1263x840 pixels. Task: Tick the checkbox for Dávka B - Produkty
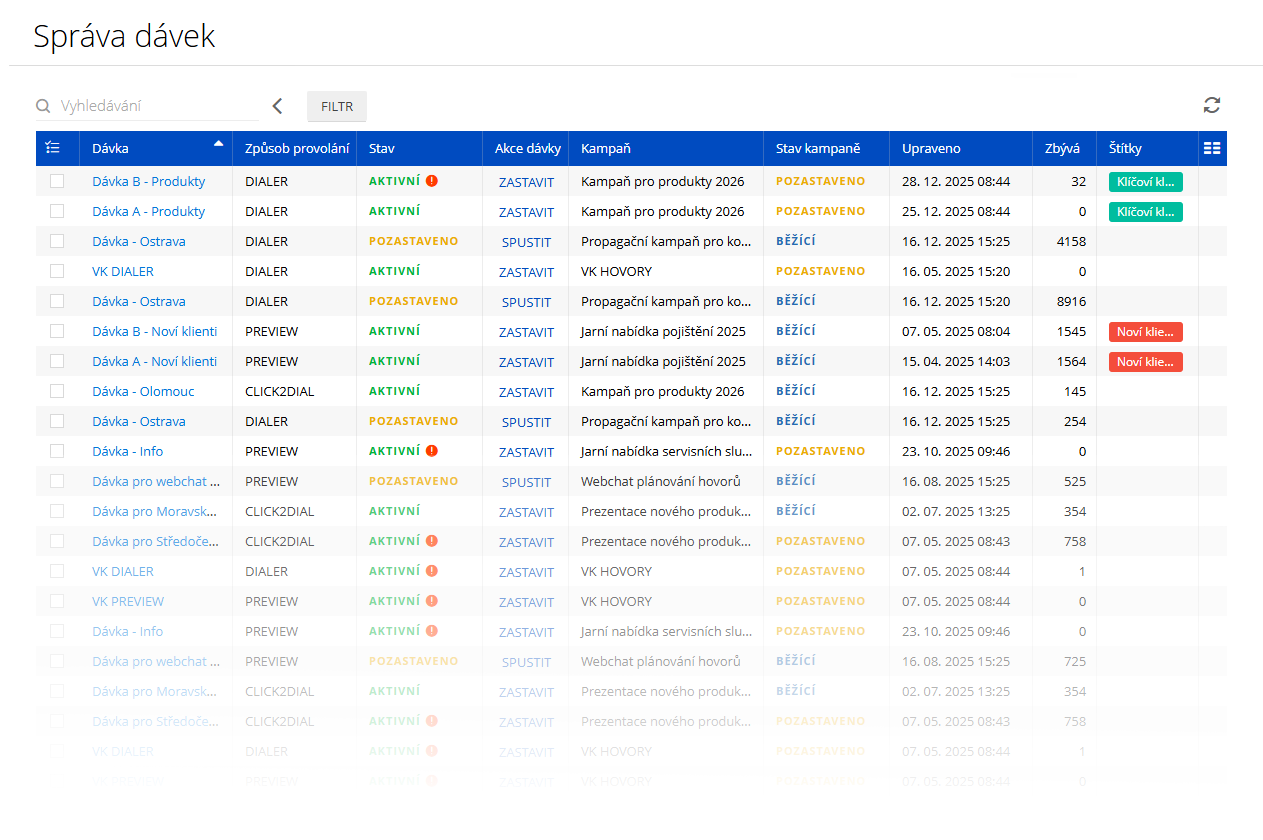pos(57,181)
